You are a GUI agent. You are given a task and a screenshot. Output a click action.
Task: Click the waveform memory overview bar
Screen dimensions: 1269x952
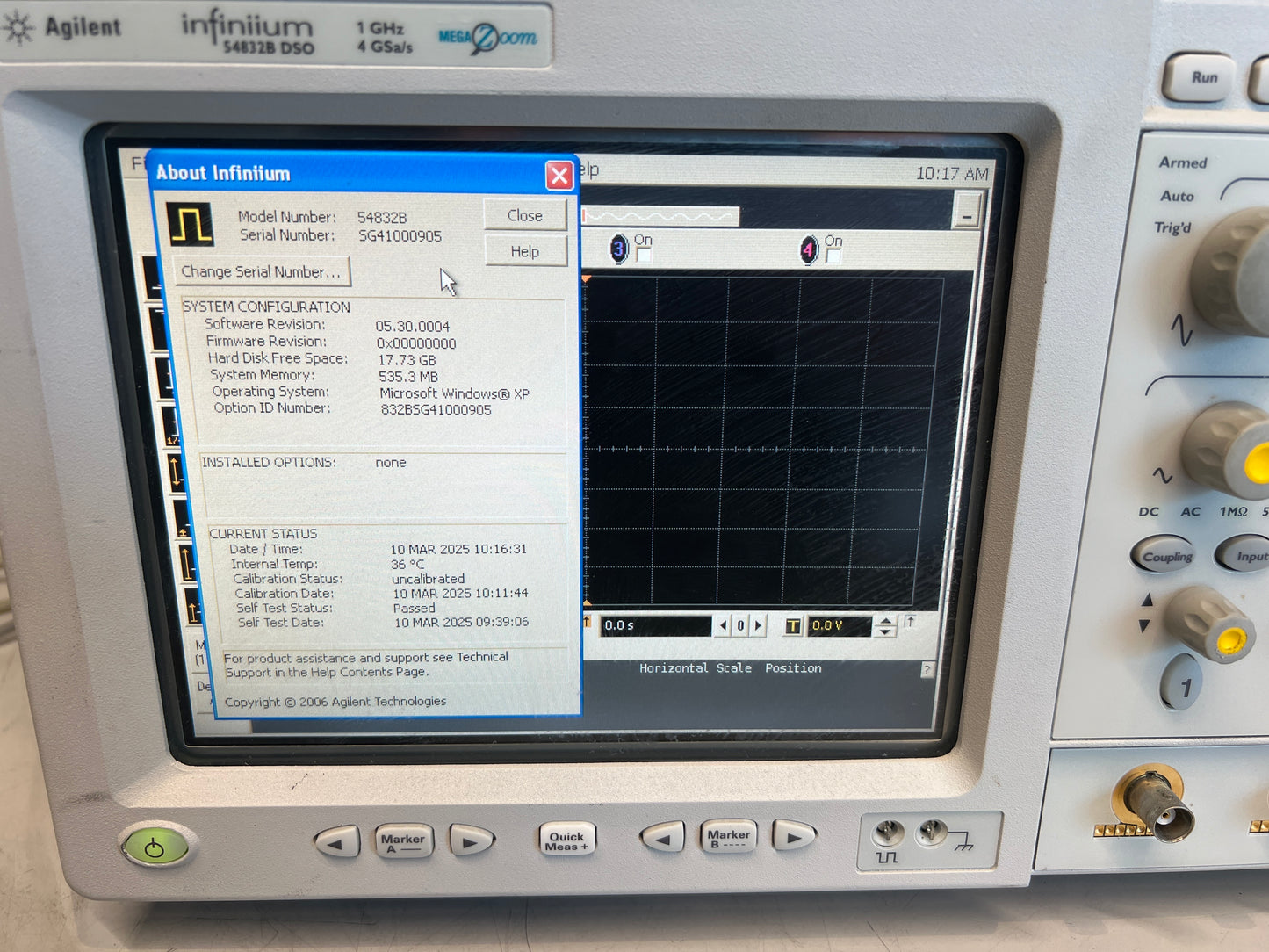pos(660,216)
